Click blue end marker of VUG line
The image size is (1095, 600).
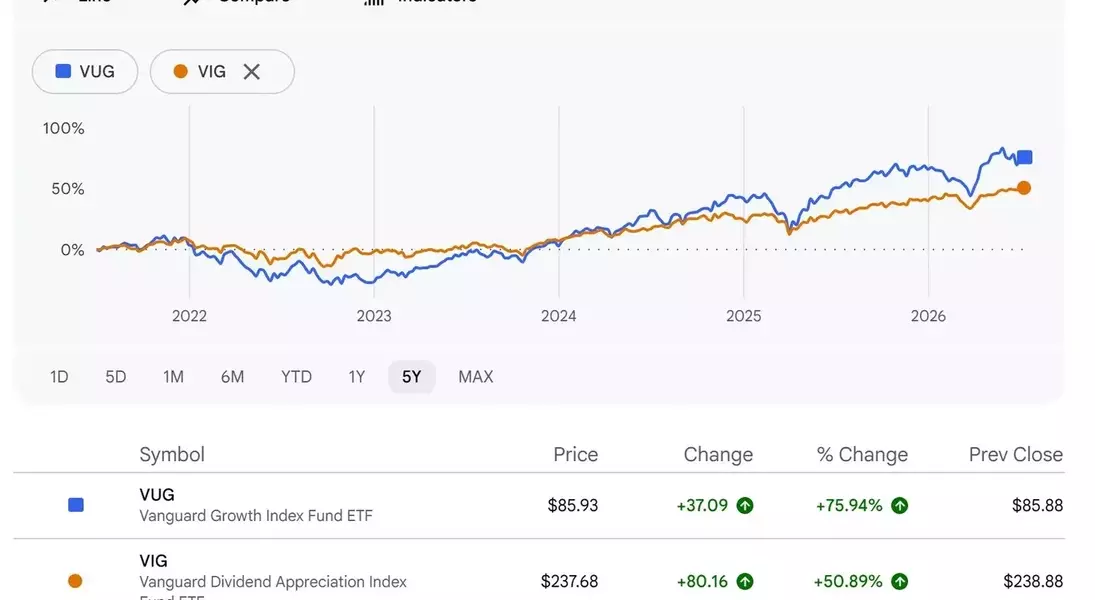pyautogui.click(x=1024, y=157)
